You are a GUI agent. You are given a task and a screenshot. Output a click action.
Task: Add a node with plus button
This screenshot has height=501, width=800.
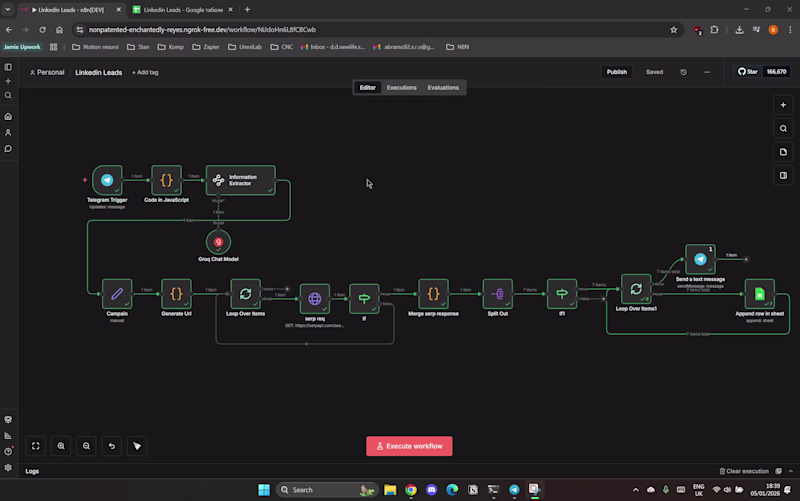pos(783,105)
